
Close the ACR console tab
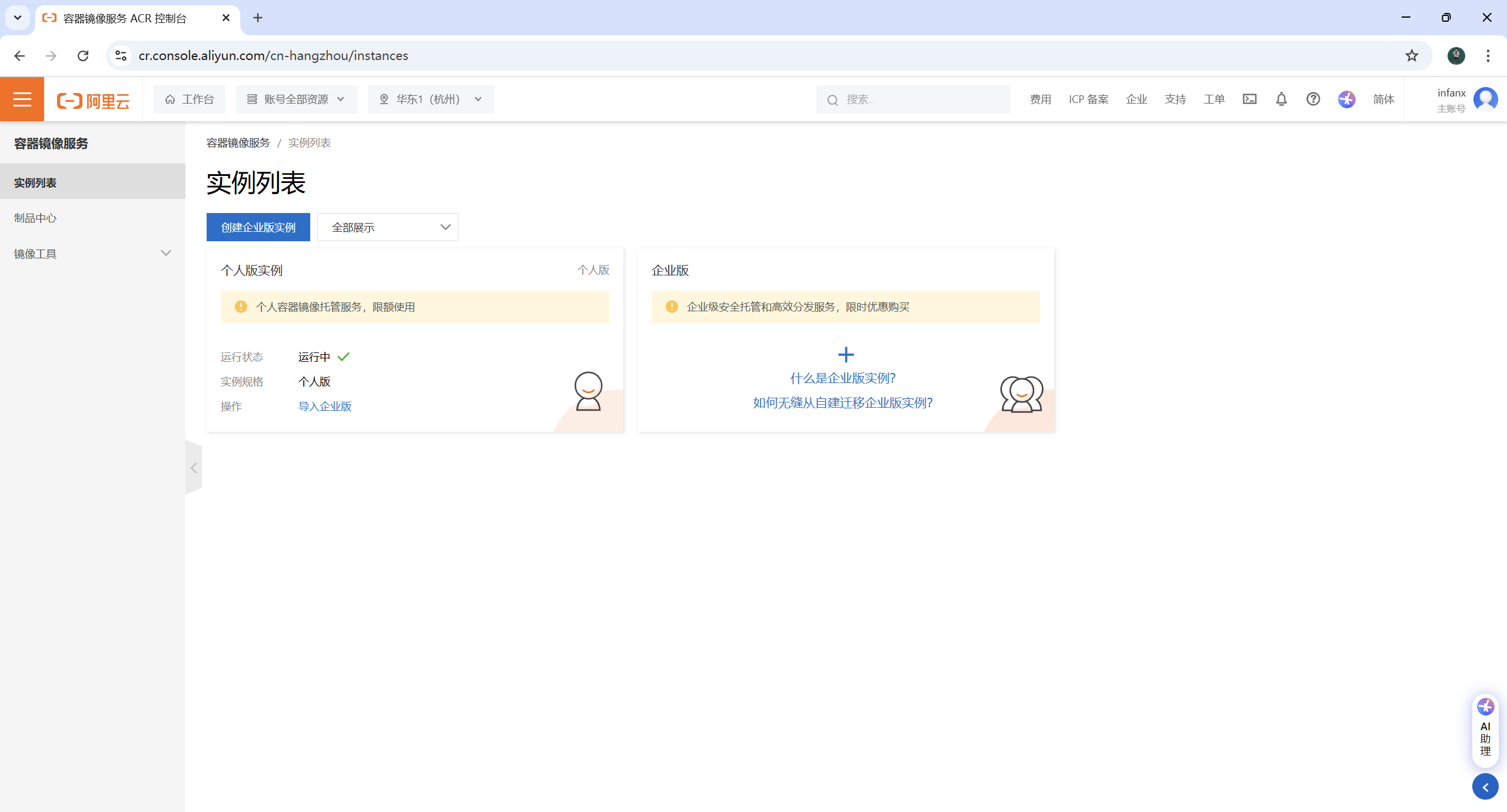pos(226,18)
